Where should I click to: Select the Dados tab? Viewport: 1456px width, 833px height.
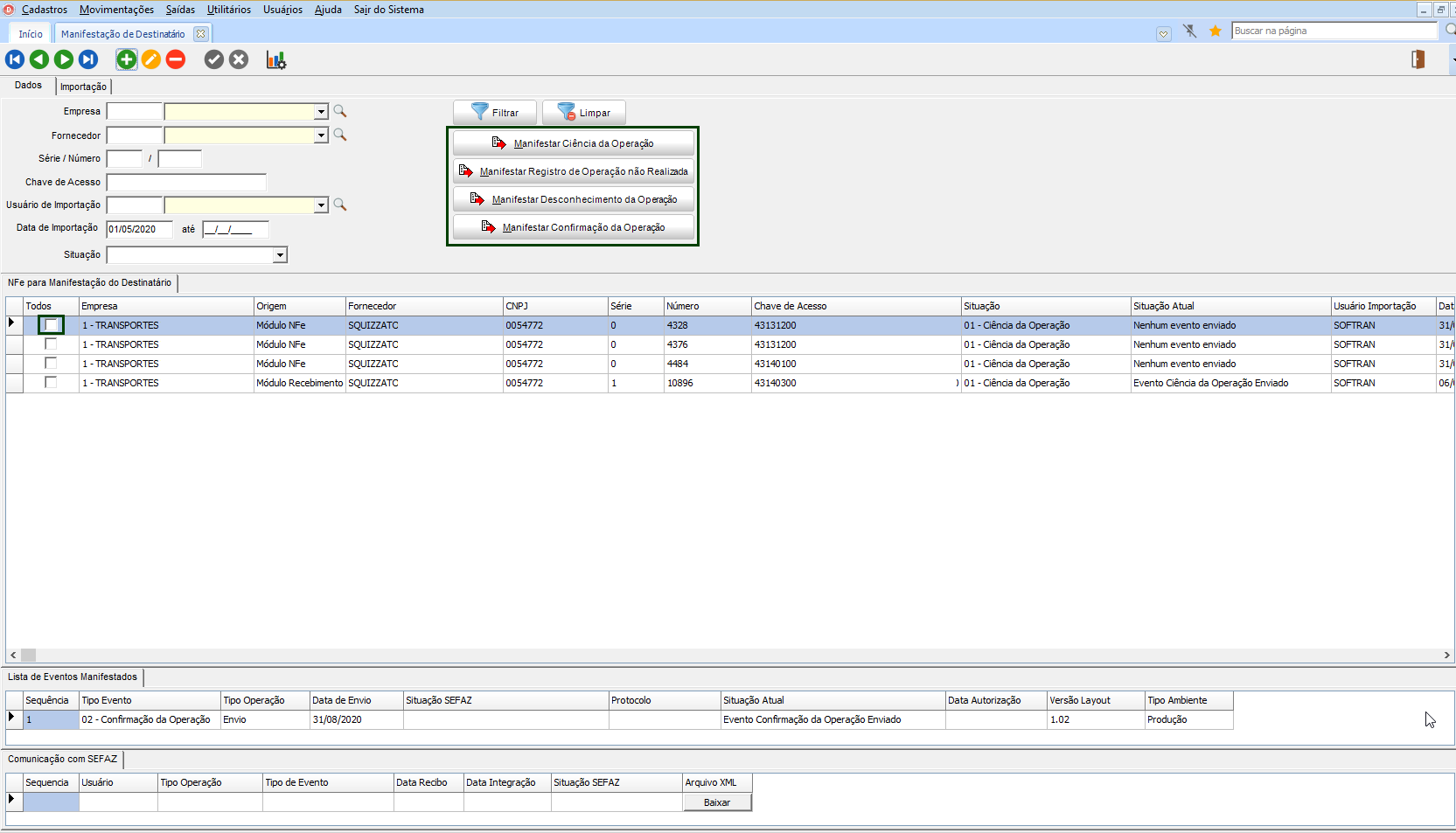tap(28, 86)
